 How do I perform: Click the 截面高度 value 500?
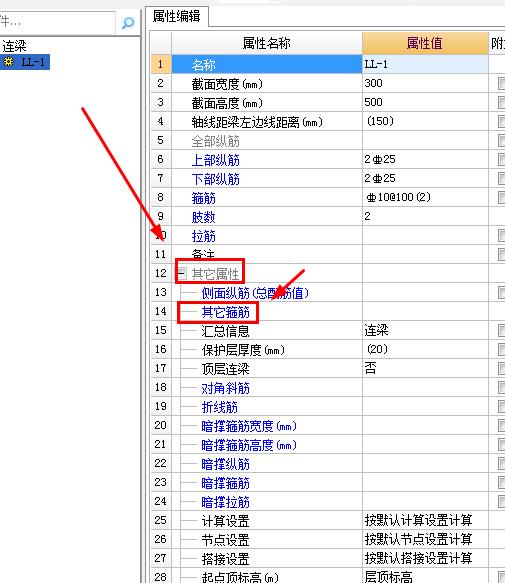point(373,102)
